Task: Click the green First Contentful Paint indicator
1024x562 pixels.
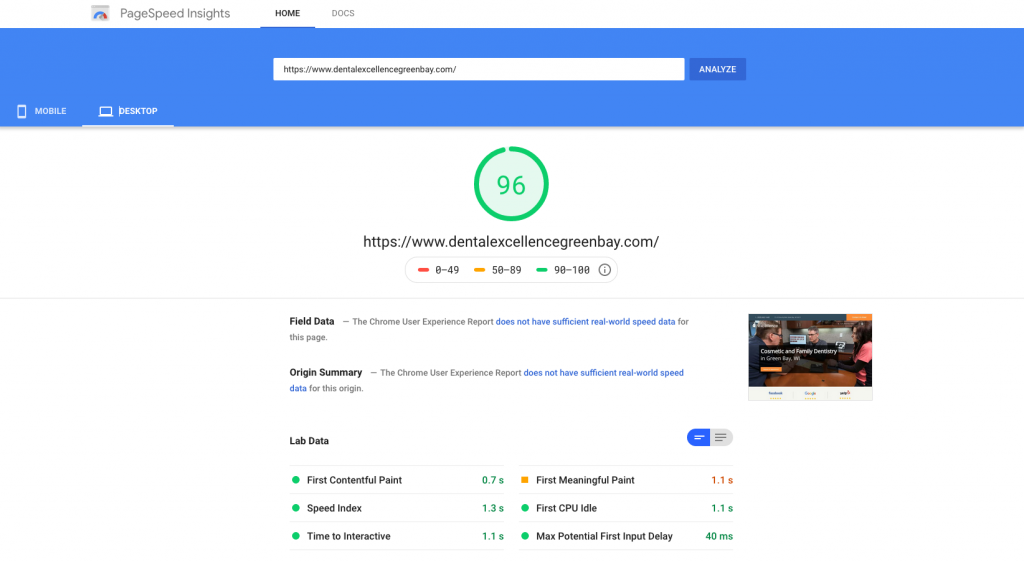Action: tap(296, 480)
